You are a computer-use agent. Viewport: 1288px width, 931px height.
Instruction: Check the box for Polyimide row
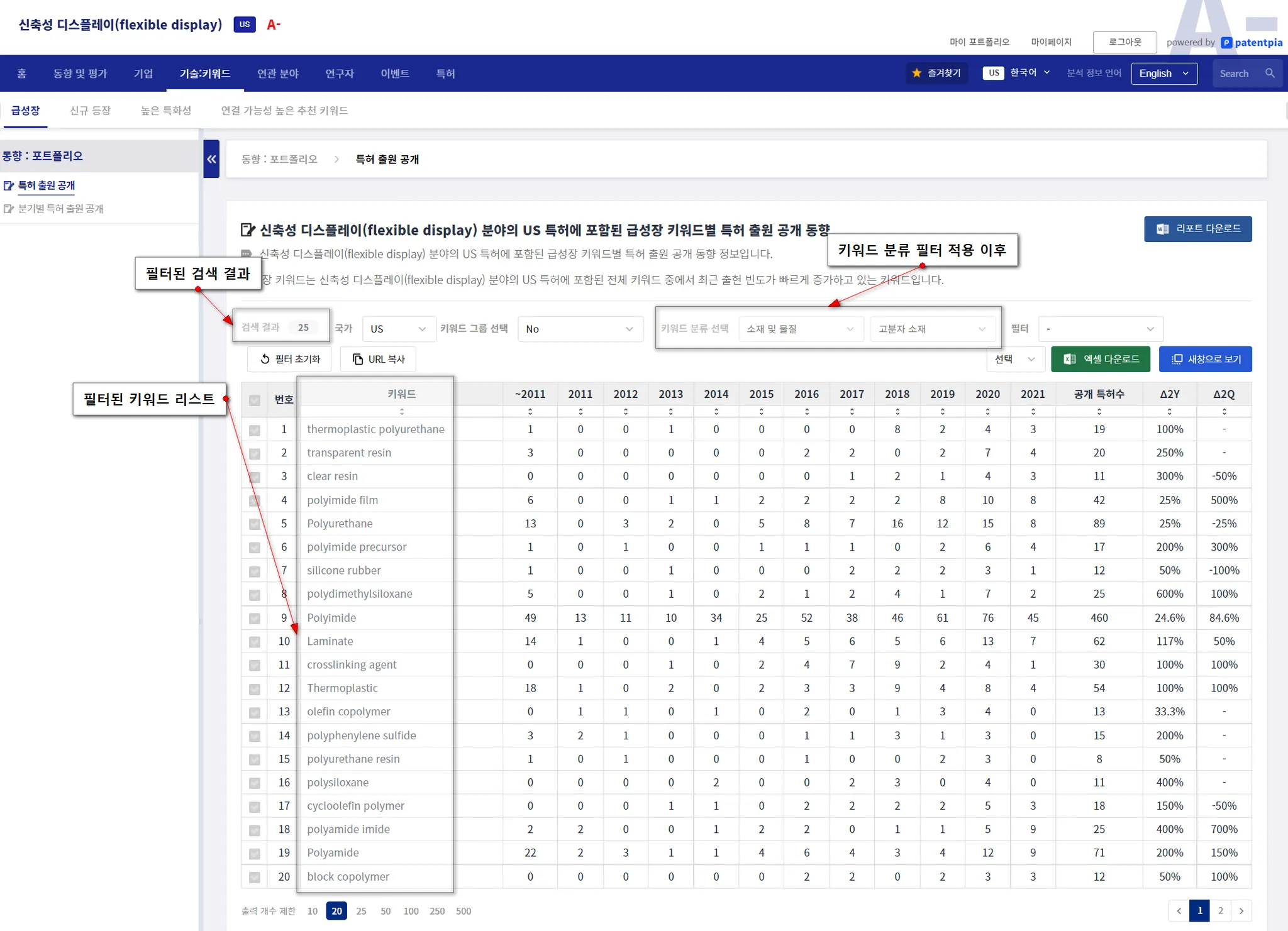click(255, 619)
